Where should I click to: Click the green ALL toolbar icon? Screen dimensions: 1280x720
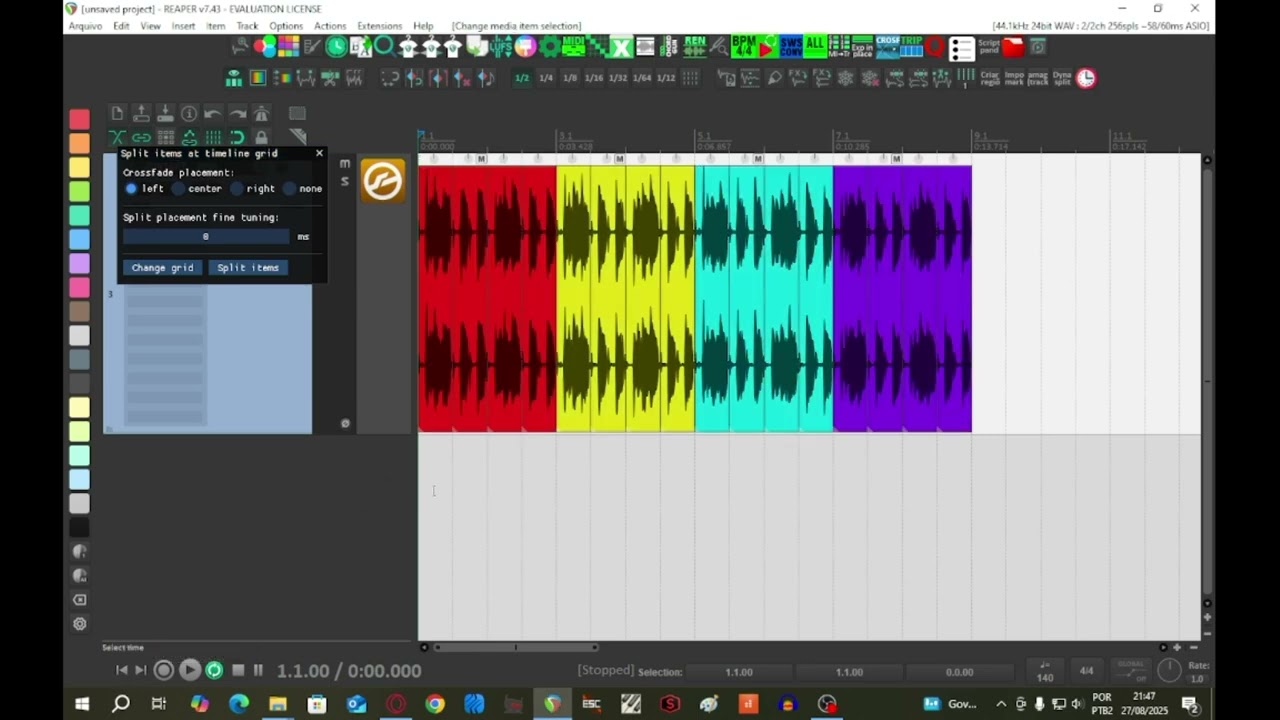815,46
